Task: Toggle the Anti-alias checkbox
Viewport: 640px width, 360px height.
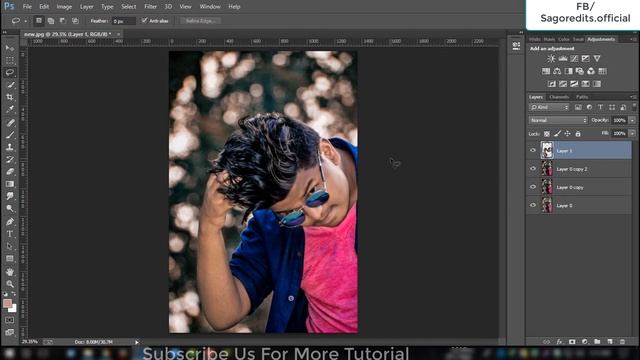Action: tap(144, 20)
